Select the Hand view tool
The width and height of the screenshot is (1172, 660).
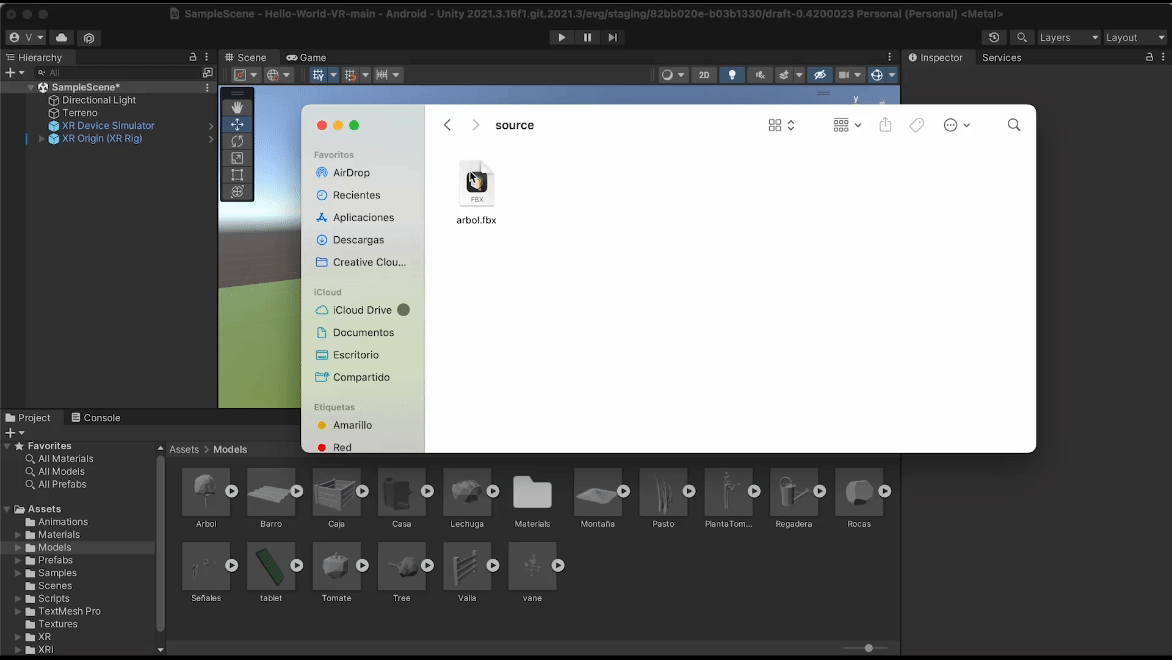pos(237,107)
